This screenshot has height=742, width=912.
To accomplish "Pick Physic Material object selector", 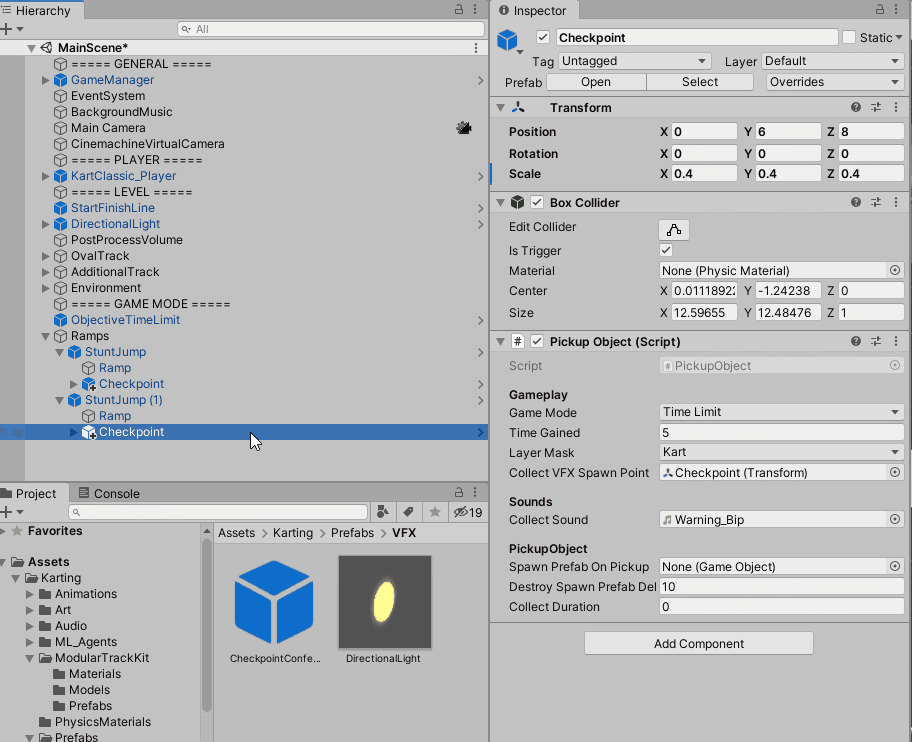I will [x=895, y=270].
